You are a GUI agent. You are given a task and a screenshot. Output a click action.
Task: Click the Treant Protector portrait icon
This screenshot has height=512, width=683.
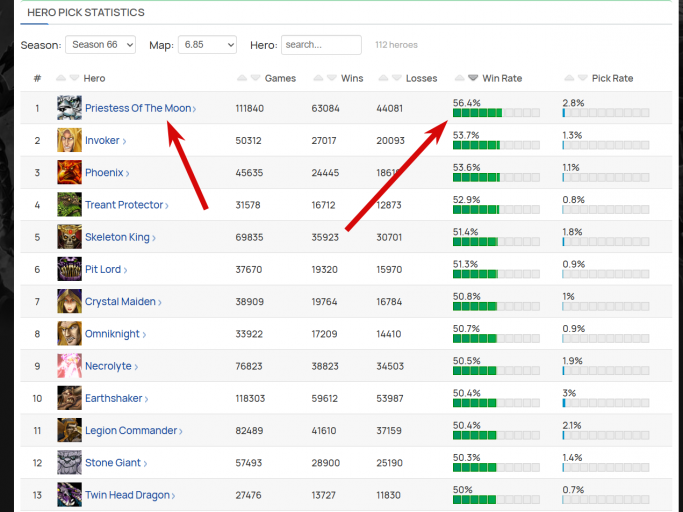click(69, 204)
